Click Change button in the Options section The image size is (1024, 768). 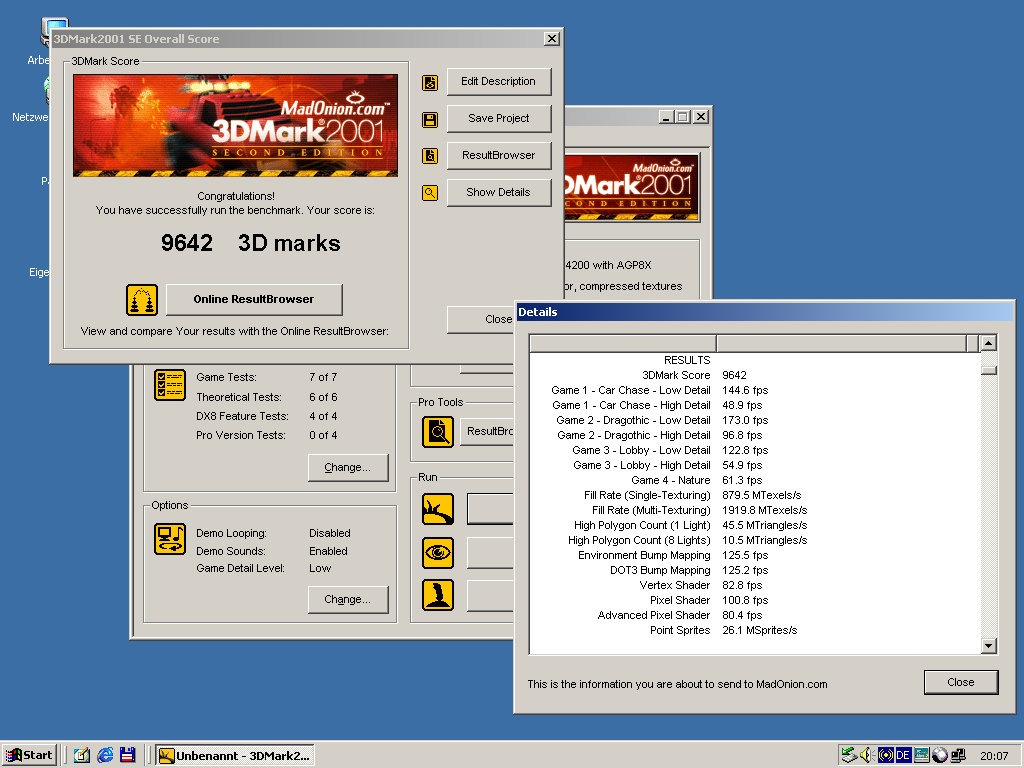pyautogui.click(x=347, y=599)
